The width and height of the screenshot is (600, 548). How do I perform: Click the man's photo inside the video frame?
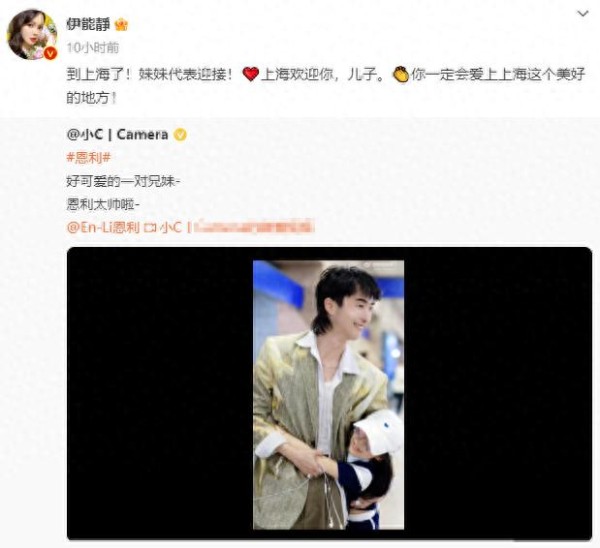[329, 395]
